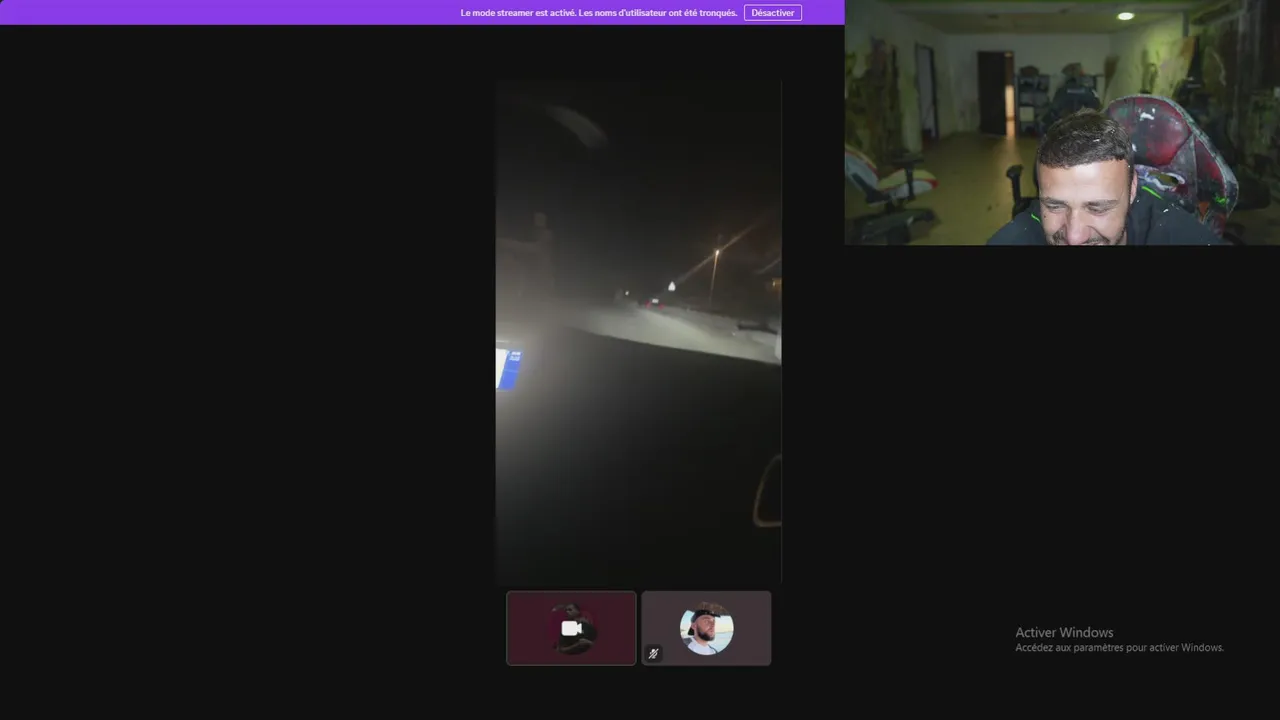Screen dimensions: 1280x720
Task: Click the streamer webcam overlay
Action: pos(1062,122)
